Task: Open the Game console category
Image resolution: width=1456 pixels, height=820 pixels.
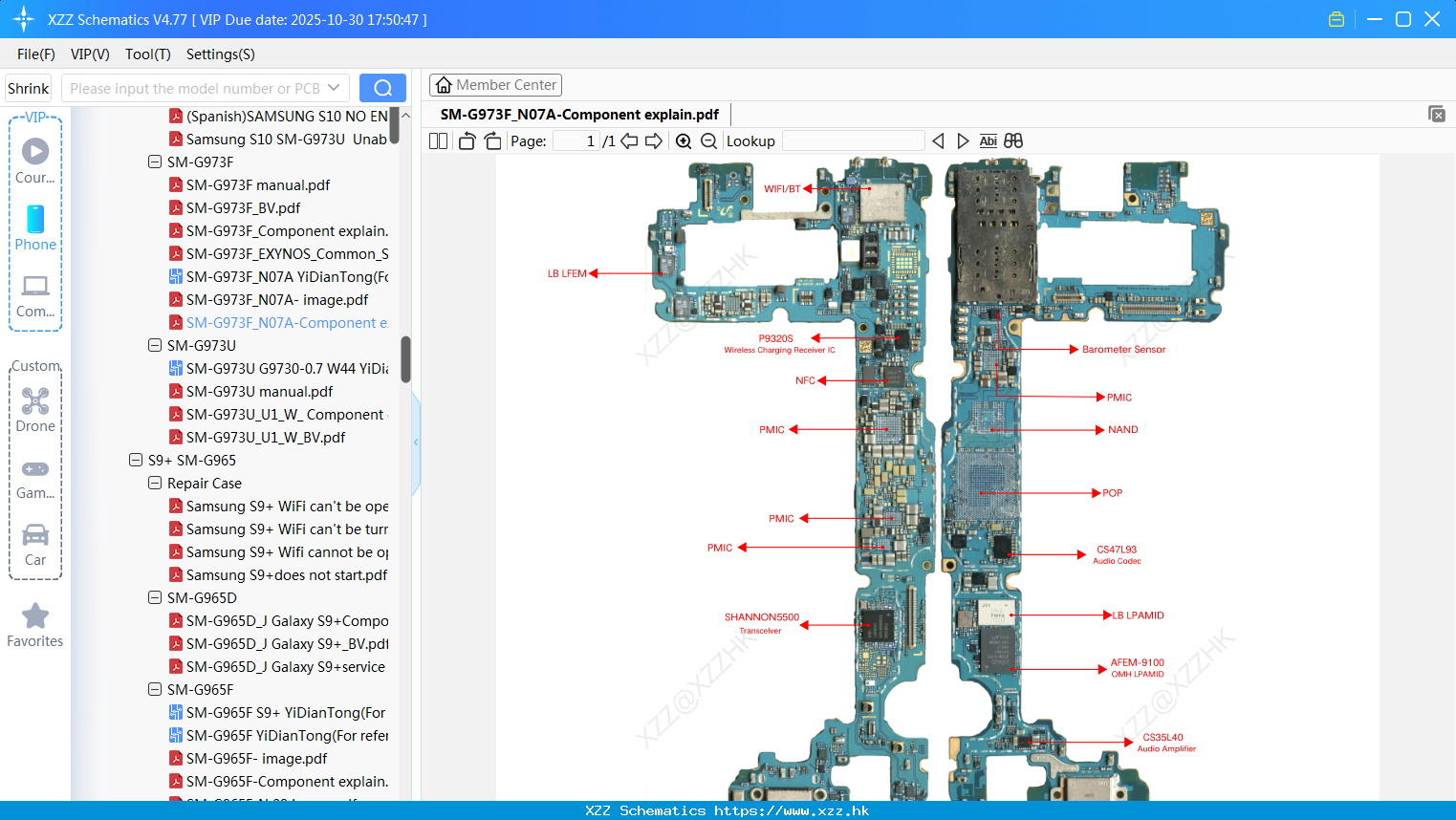Action: [x=35, y=478]
